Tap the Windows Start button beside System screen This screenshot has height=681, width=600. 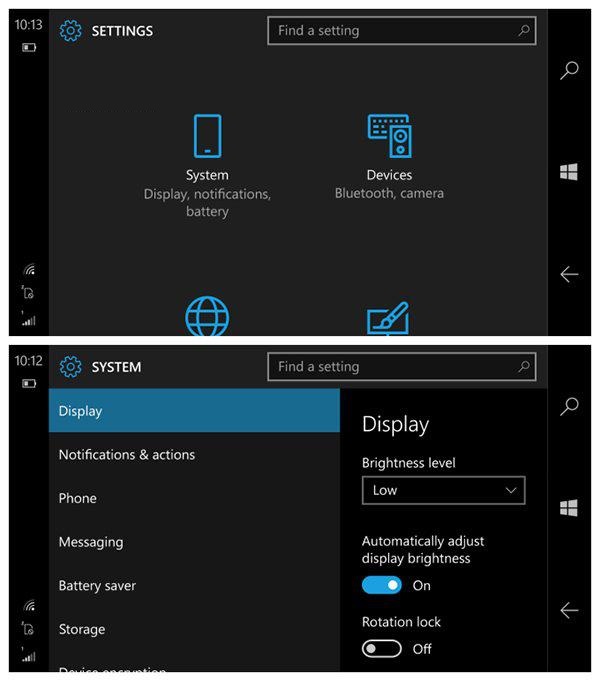coord(569,508)
